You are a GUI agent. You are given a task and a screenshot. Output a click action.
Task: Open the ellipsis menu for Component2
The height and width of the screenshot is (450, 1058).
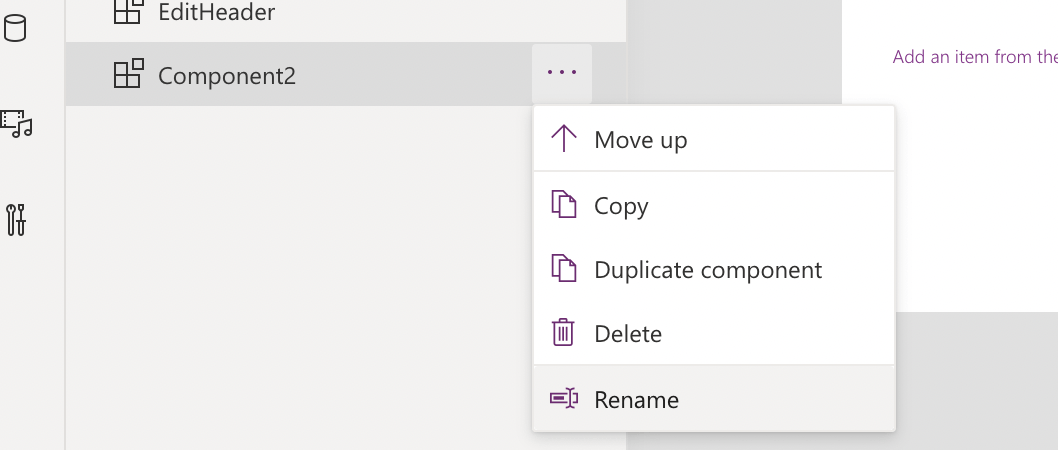(x=562, y=73)
